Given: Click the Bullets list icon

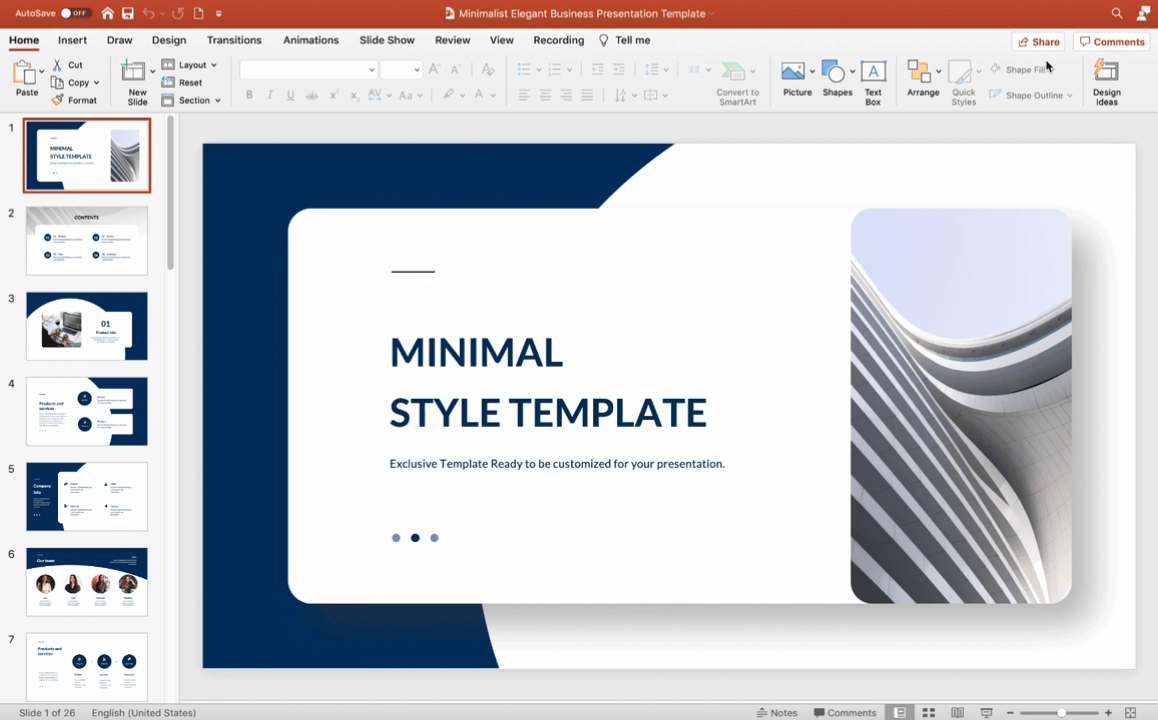Looking at the screenshot, I should pyautogui.click(x=524, y=69).
